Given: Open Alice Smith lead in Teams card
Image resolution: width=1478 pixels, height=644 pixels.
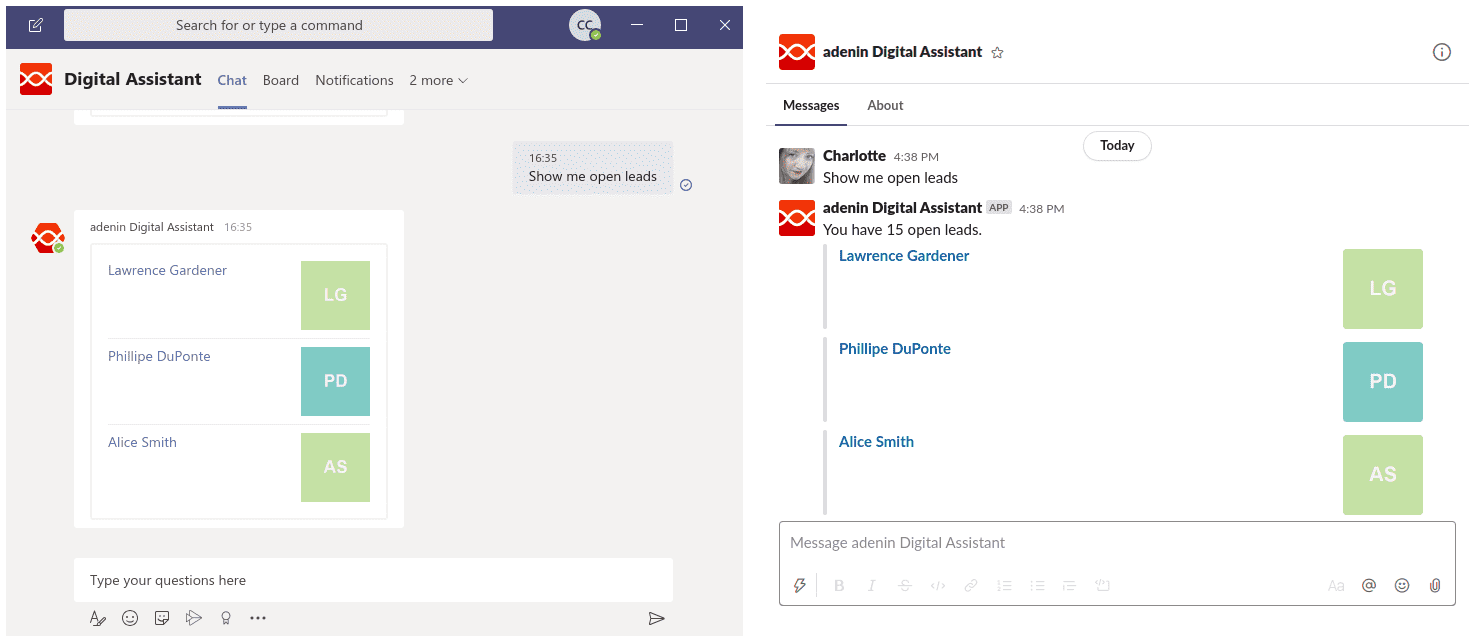Looking at the screenshot, I should point(142,442).
